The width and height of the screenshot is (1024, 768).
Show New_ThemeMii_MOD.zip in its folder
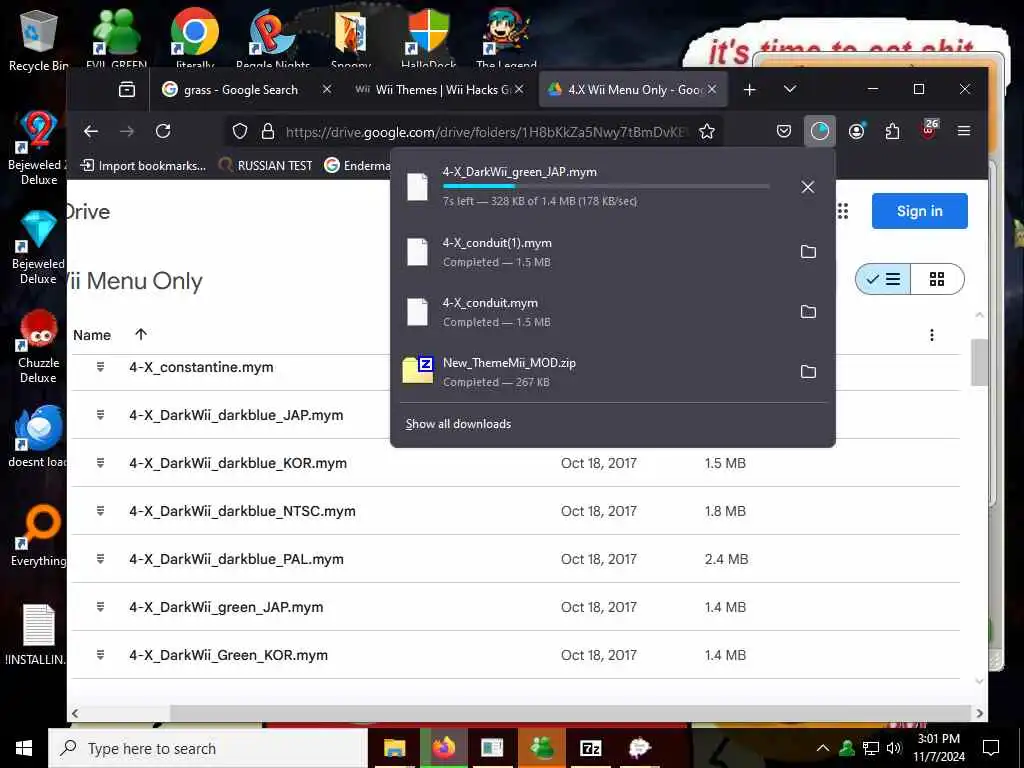808,372
